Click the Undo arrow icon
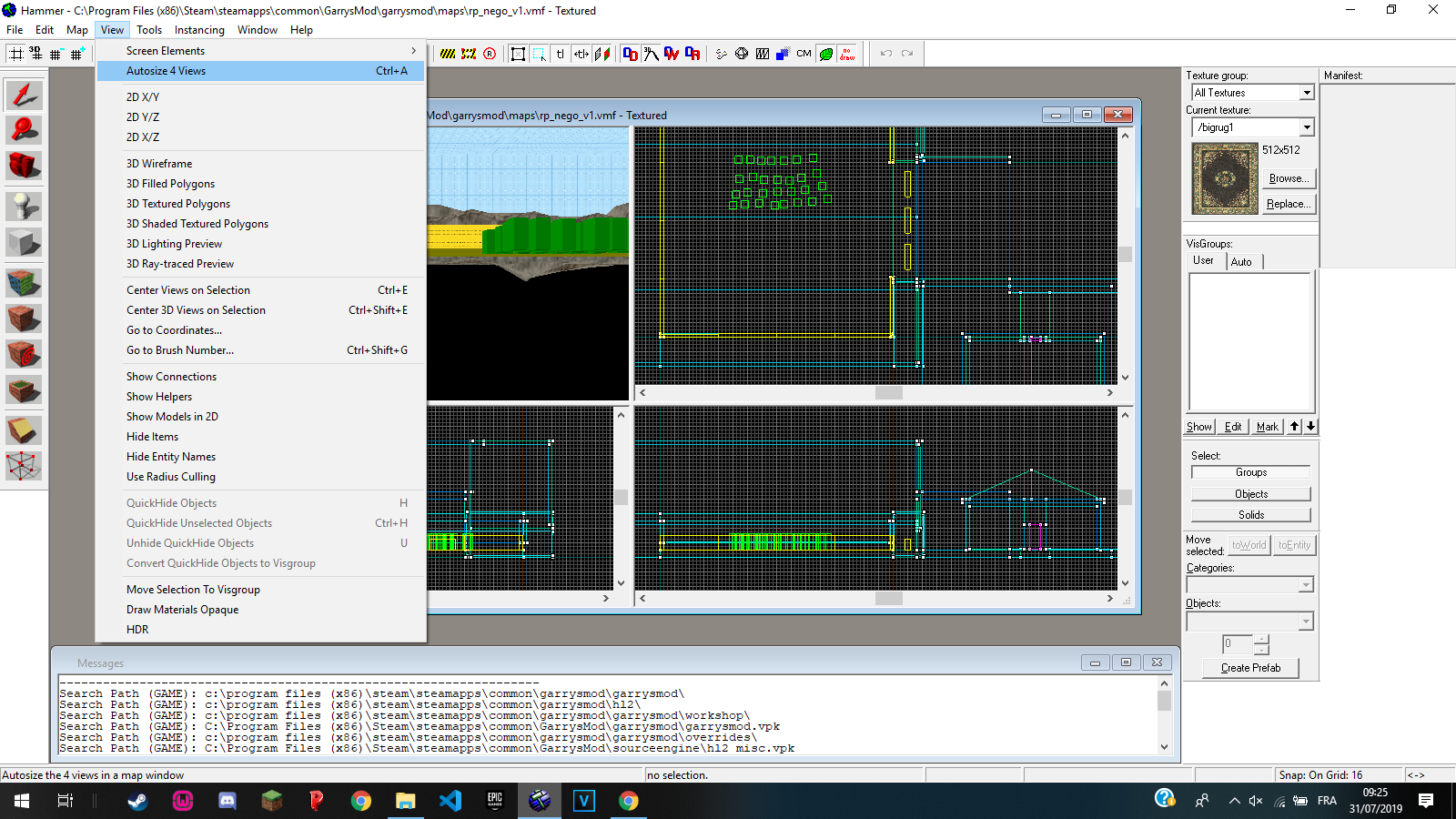This screenshot has height=819, width=1456. (886, 54)
